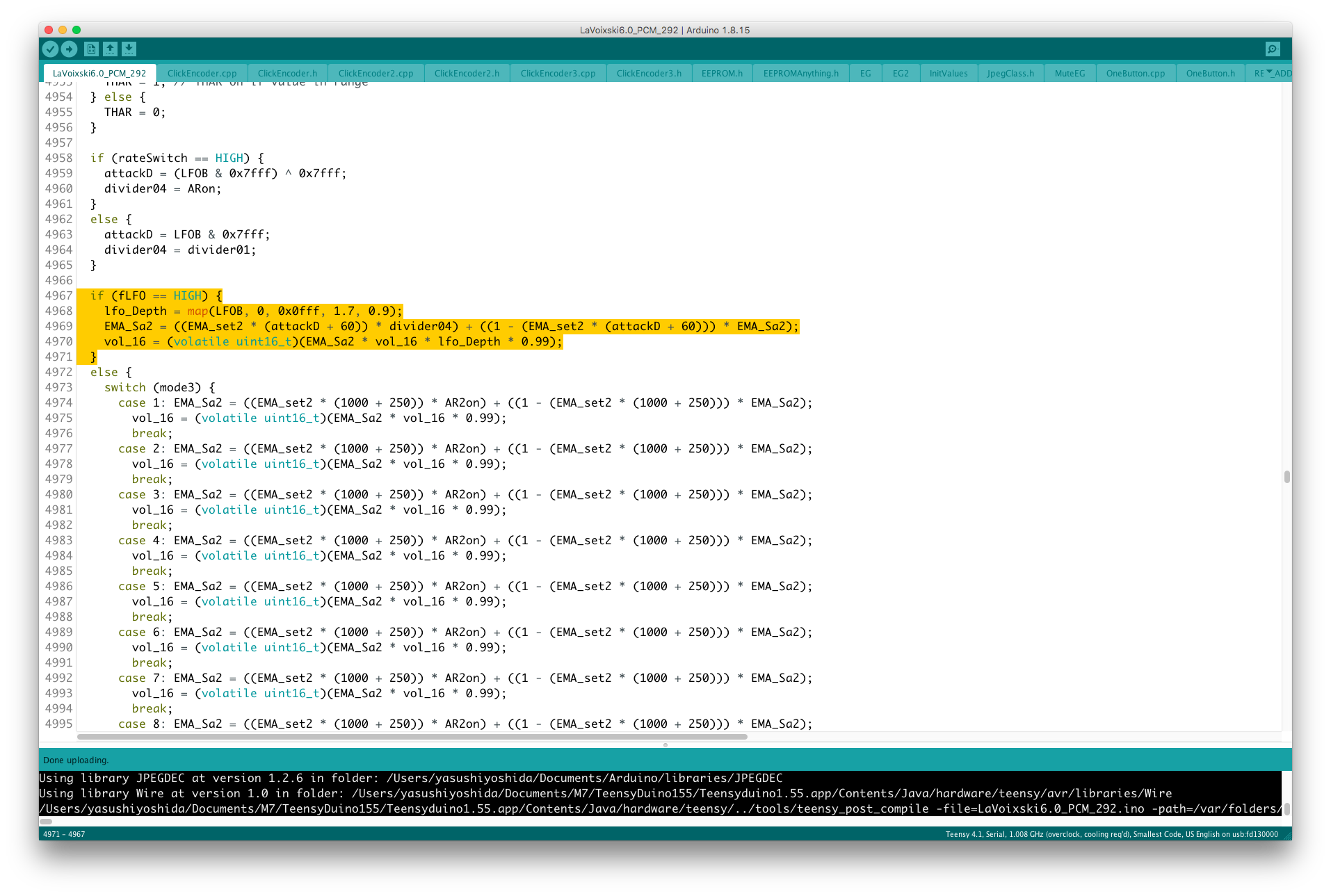Click line number 4967 in gutter
This screenshot has width=1331, height=896.
point(58,295)
